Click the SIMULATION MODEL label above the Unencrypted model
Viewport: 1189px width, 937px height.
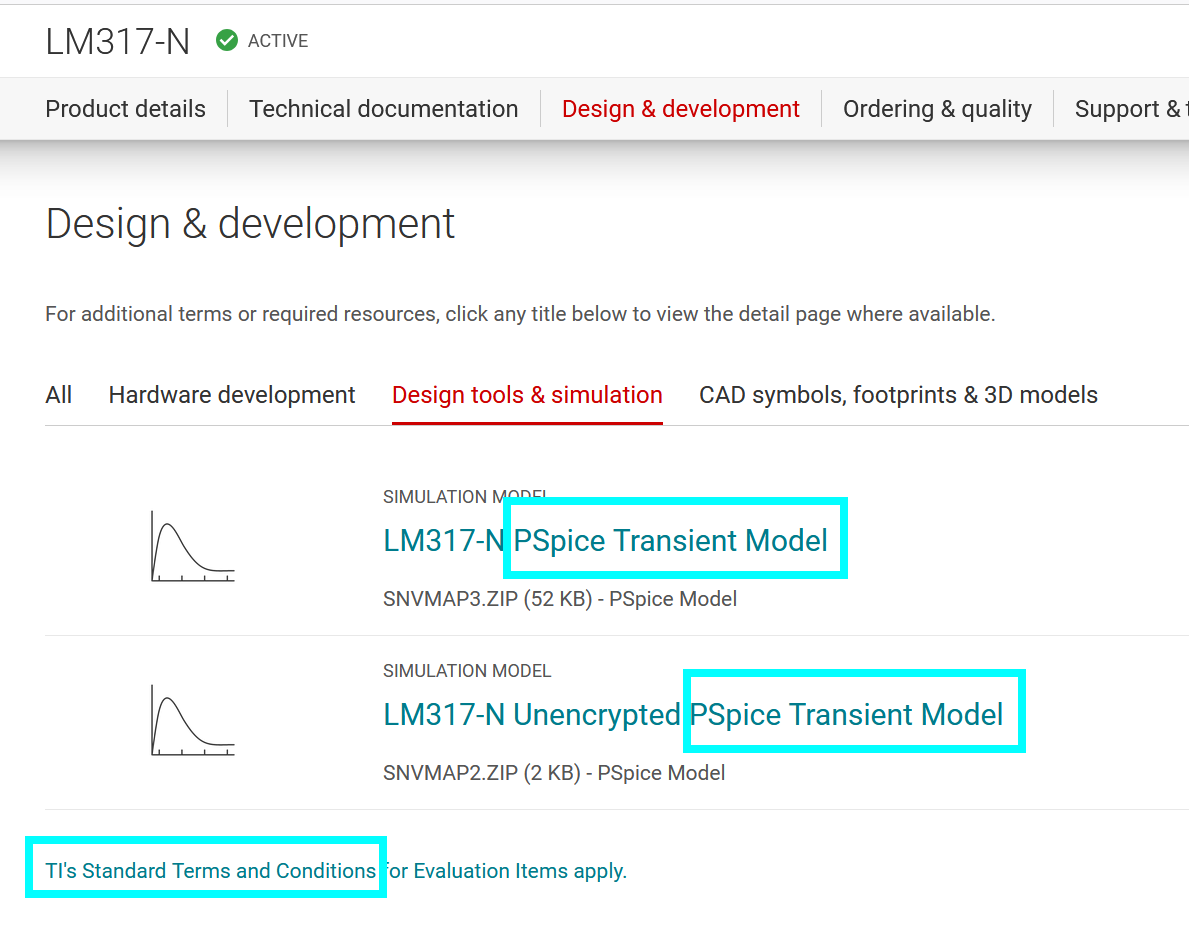[466, 671]
